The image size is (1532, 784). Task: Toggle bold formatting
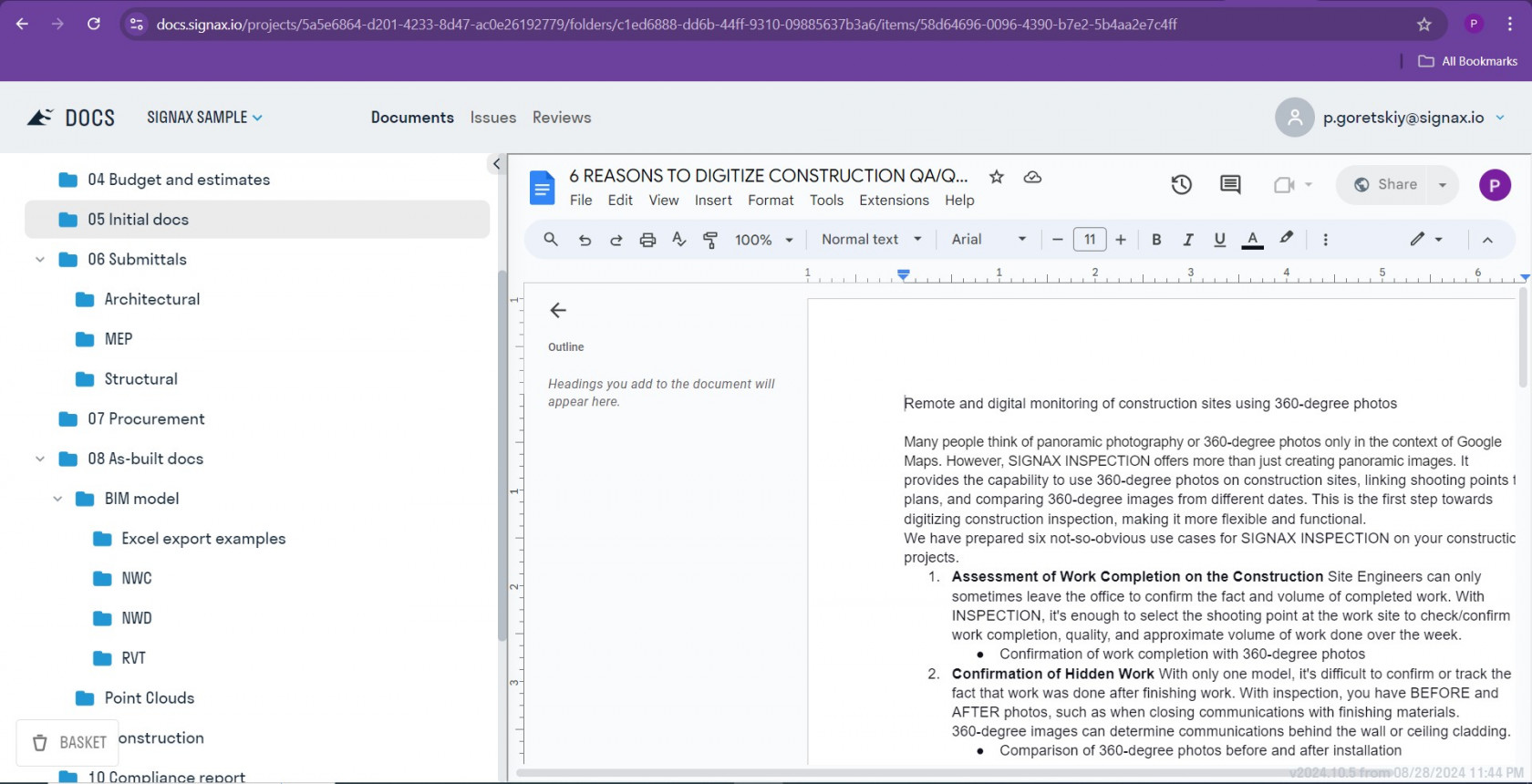tap(1156, 240)
